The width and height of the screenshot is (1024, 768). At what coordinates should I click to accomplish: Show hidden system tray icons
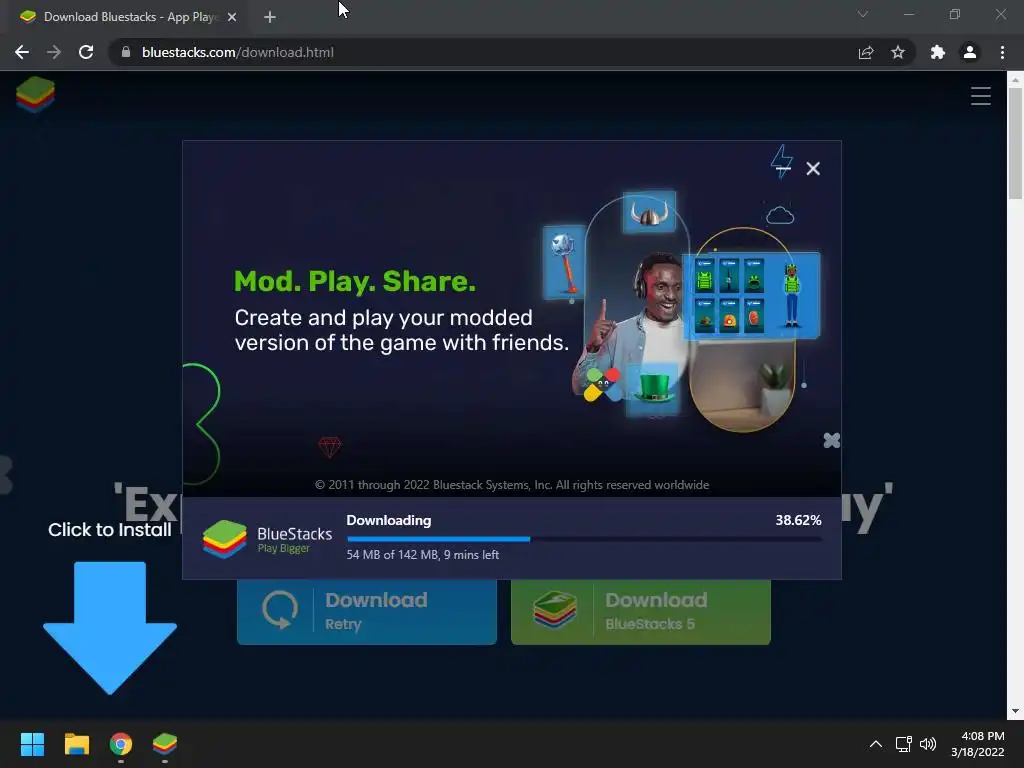(x=876, y=744)
